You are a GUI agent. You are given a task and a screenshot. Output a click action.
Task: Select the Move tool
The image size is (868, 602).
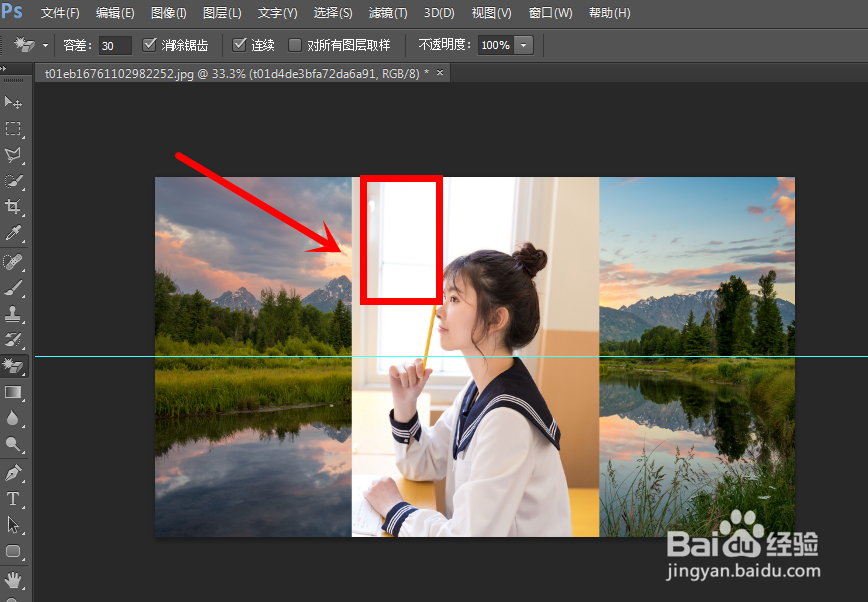pyautogui.click(x=14, y=102)
